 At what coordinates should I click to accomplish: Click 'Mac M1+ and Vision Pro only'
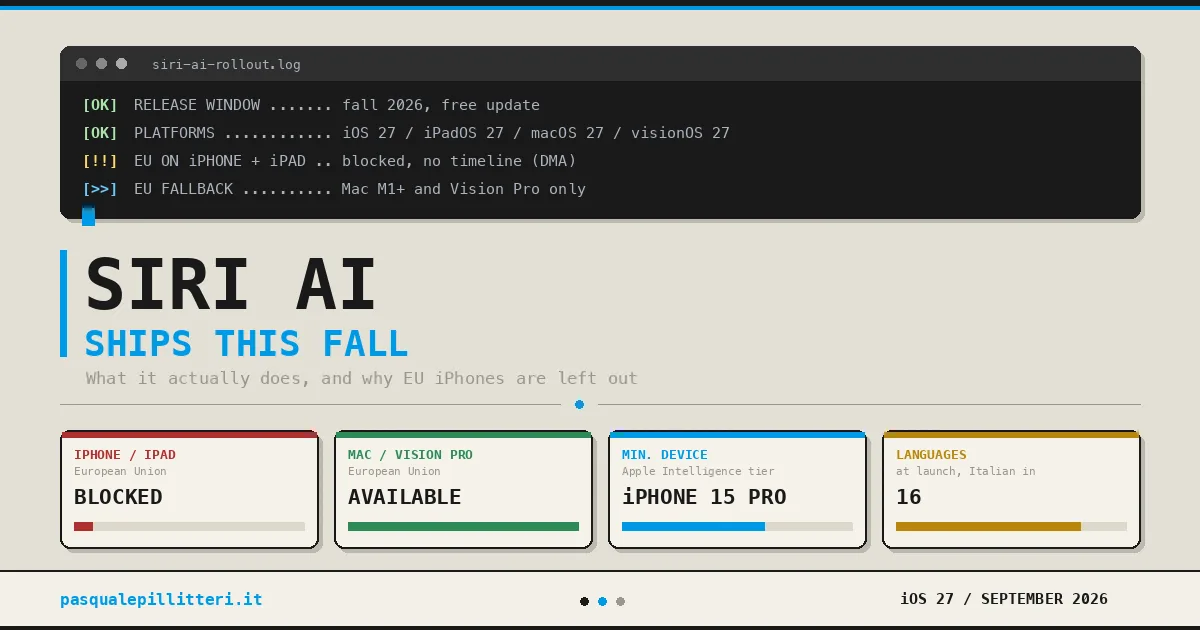coord(464,189)
